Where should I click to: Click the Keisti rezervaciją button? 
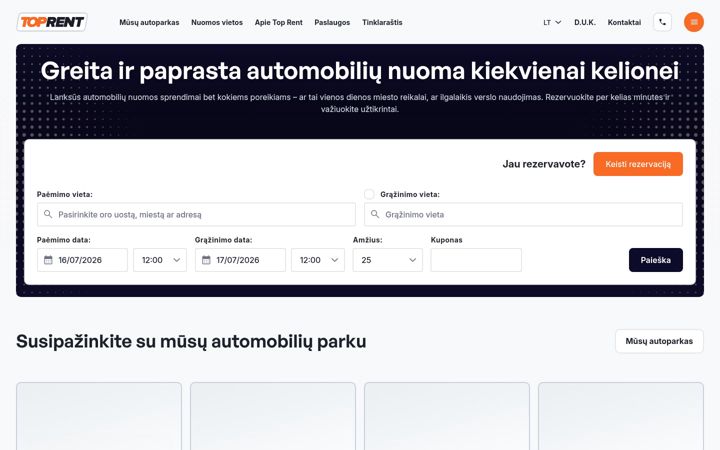[x=638, y=164]
